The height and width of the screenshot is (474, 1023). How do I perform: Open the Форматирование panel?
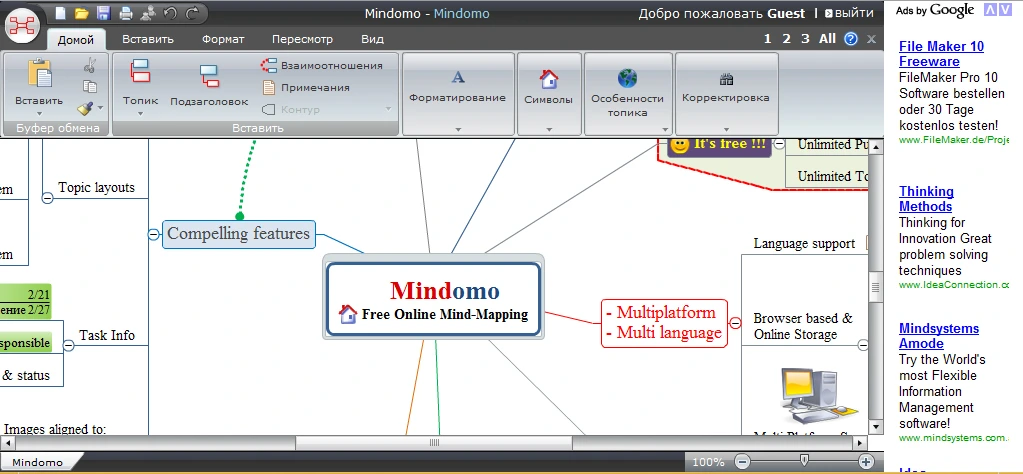pyautogui.click(x=457, y=93)
